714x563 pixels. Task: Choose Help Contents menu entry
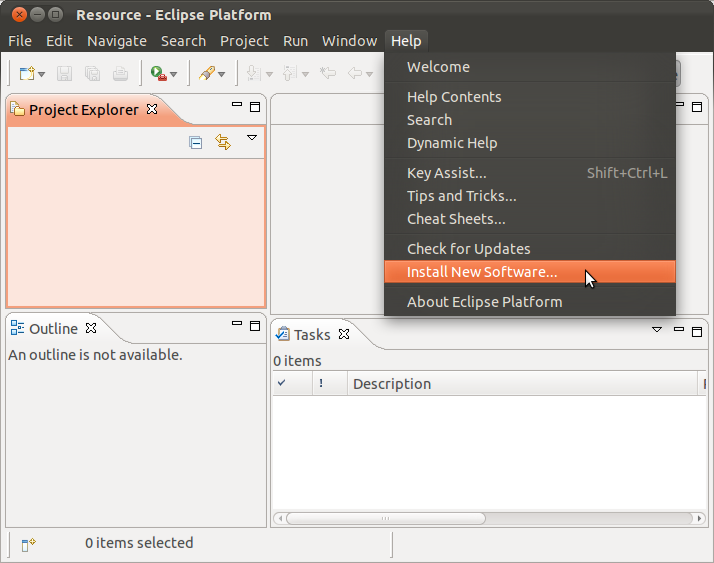pos(530,97)
